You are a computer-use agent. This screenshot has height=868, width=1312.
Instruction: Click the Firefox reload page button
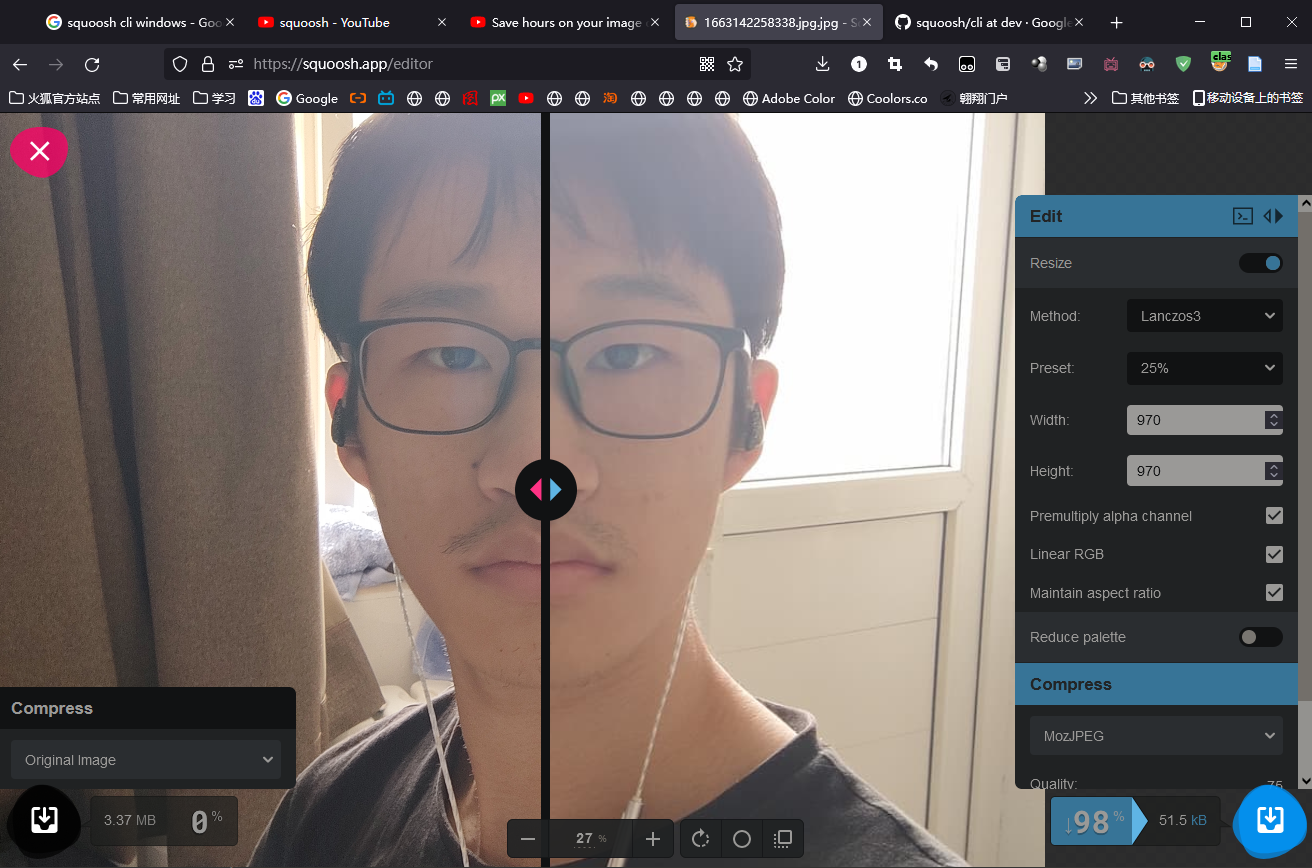coord(92,64)
